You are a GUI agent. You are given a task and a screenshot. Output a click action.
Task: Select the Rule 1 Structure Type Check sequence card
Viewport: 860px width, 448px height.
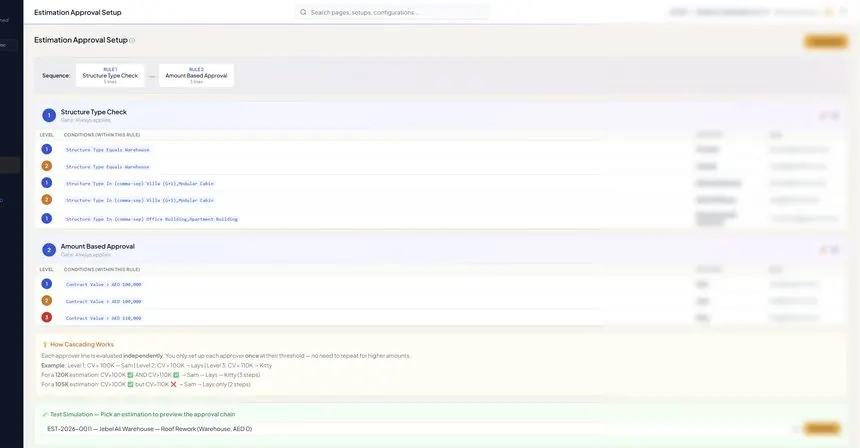(110, 76)
